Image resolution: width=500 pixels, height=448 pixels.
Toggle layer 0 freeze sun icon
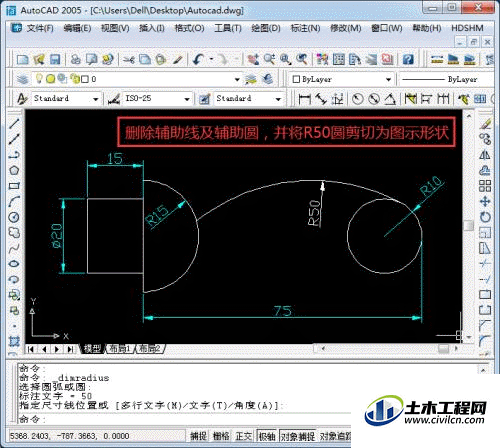(x=50, y=79)
